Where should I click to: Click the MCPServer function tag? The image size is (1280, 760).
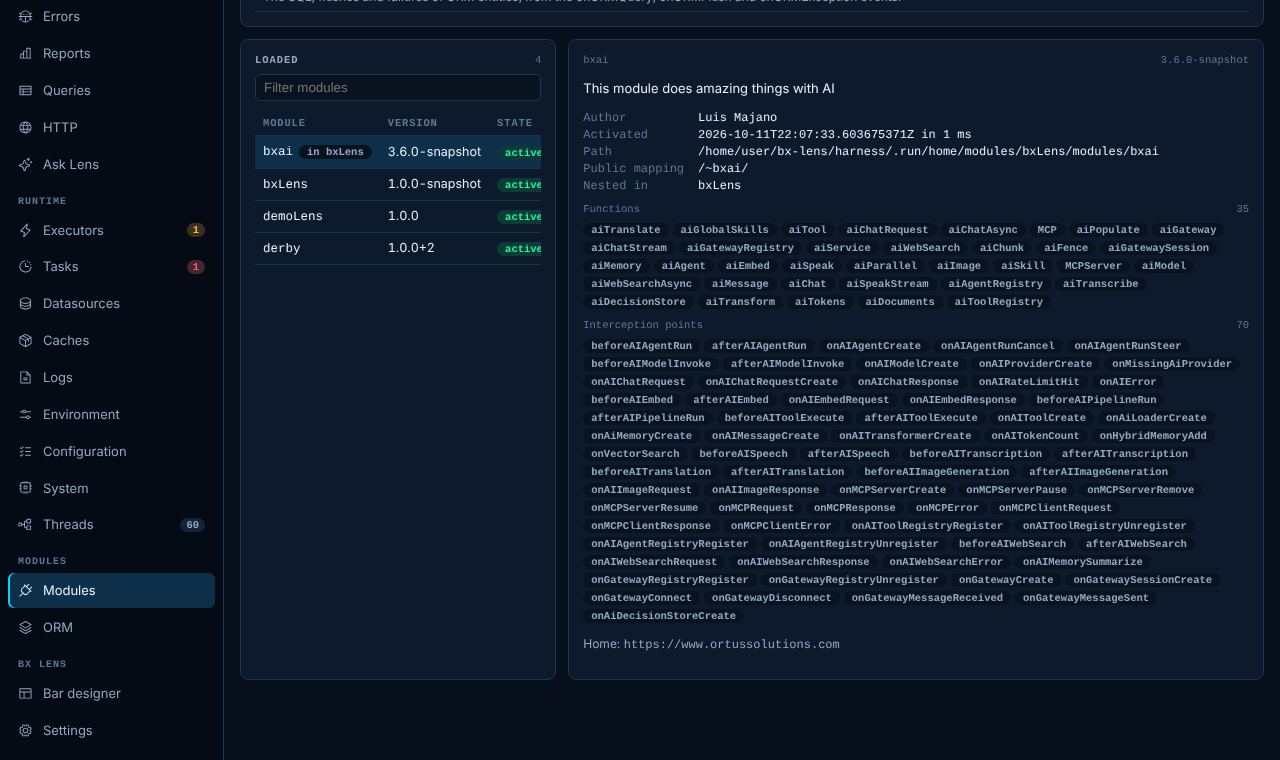[1093, 266]
